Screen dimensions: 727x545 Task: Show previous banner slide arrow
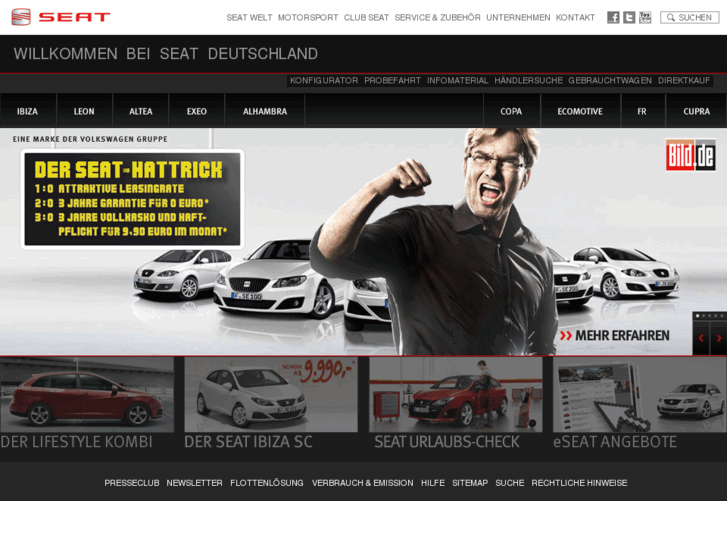pos(701,338)
